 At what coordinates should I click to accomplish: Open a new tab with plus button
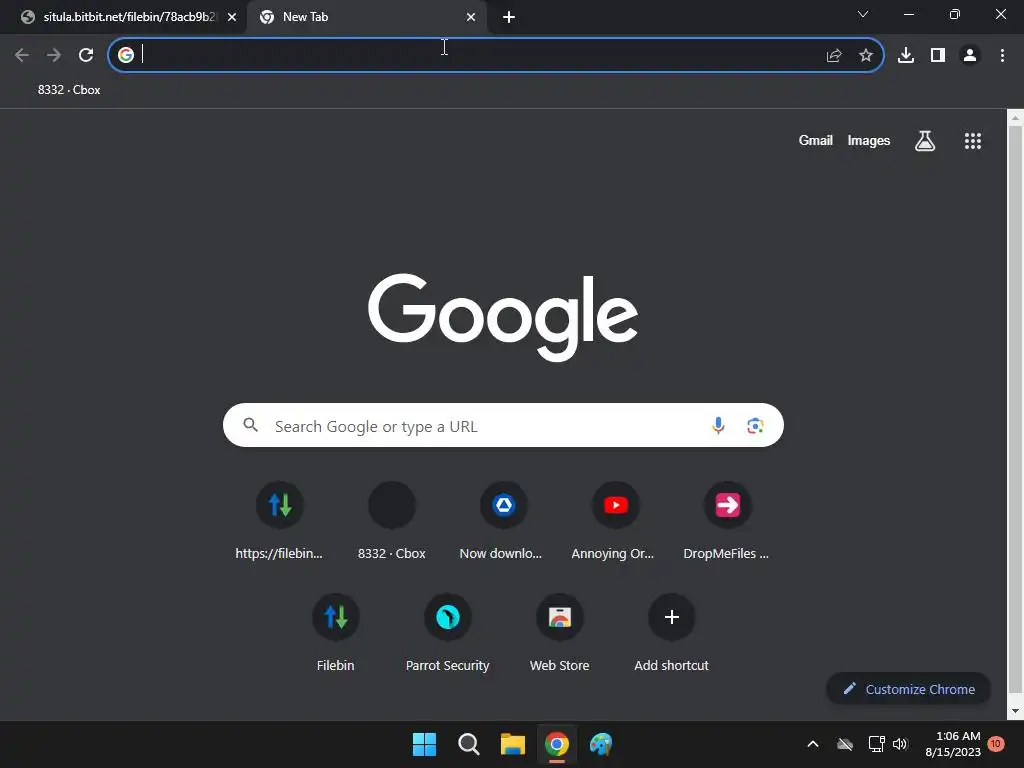point(509,18)
